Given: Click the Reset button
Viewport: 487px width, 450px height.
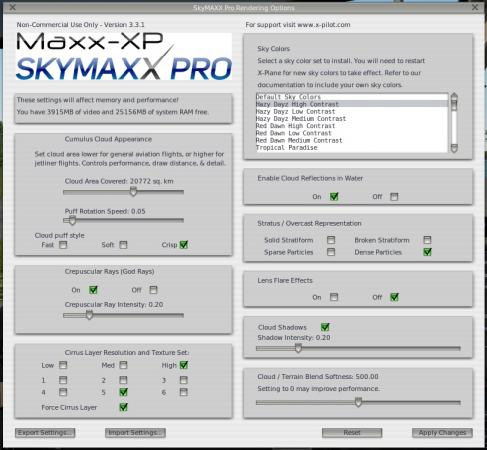Looking at the screenshot, I should click(x=352, y=433).
